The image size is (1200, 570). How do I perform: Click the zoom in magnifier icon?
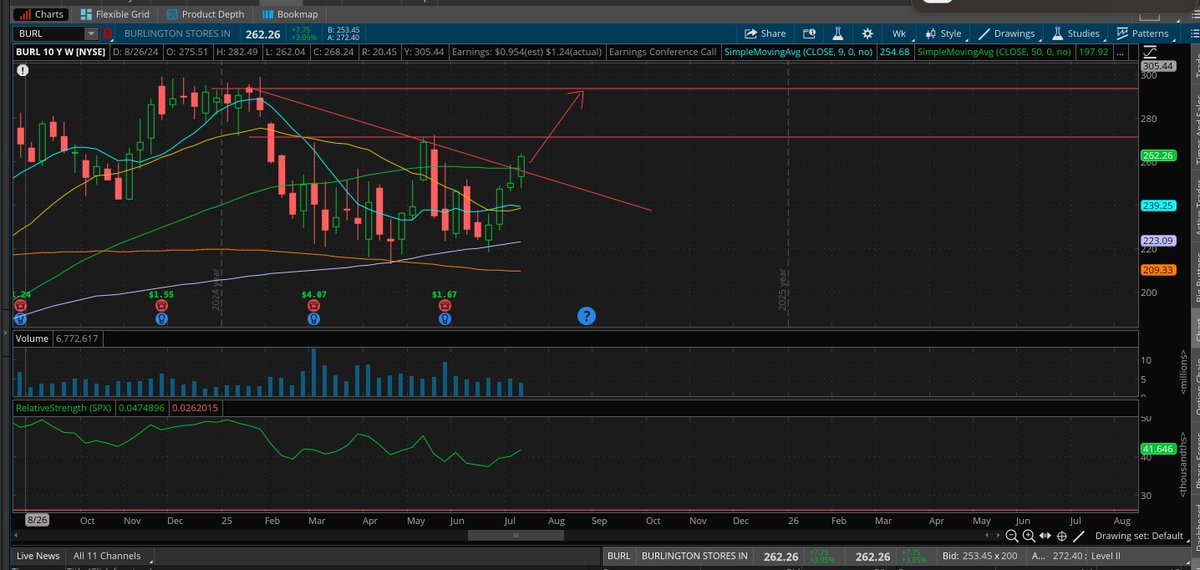point(1028,536)
